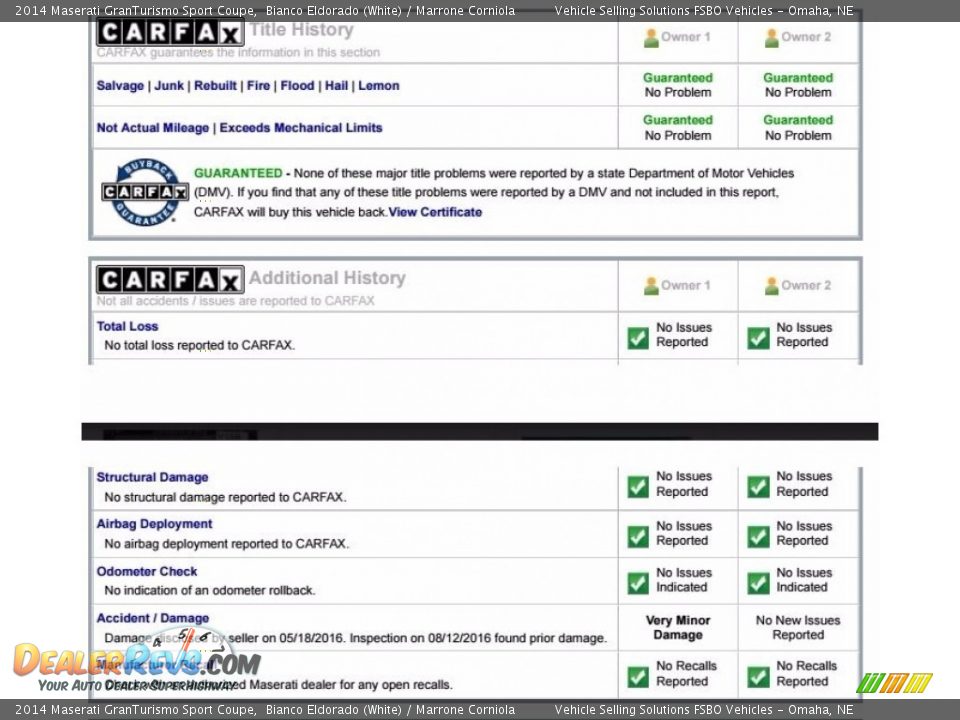Screen dimensions: 960x720
Task: Click the No New Issues Reported status
Action: coord(798,628)
